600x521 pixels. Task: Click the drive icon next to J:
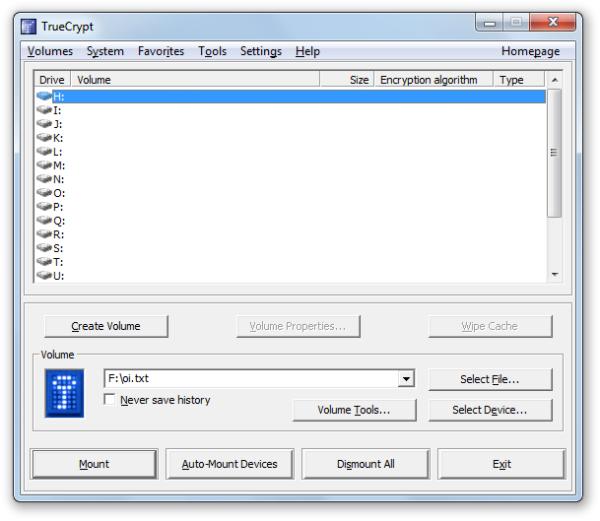point(44,124)
